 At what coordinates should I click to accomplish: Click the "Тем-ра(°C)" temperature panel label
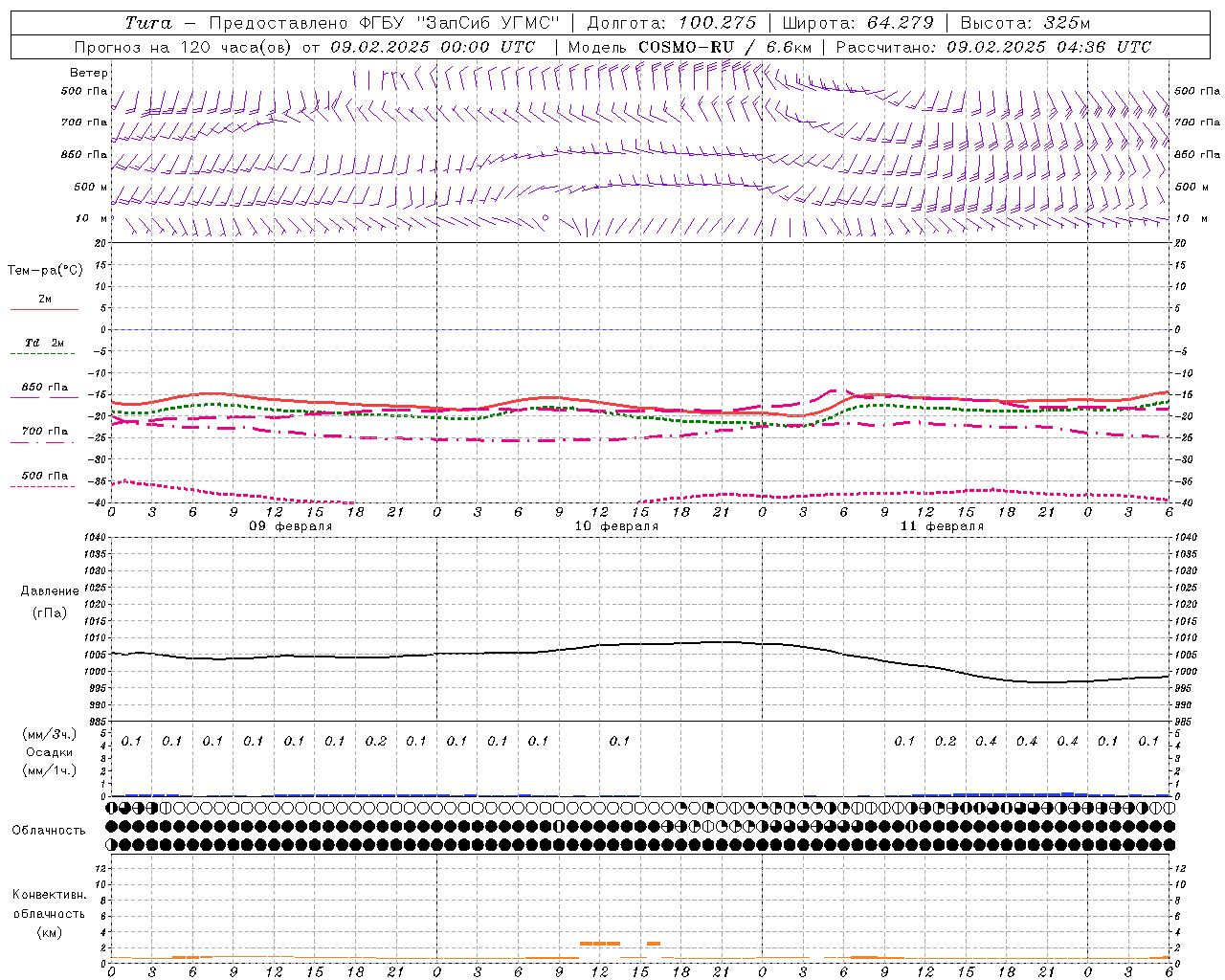click(45, 271)
